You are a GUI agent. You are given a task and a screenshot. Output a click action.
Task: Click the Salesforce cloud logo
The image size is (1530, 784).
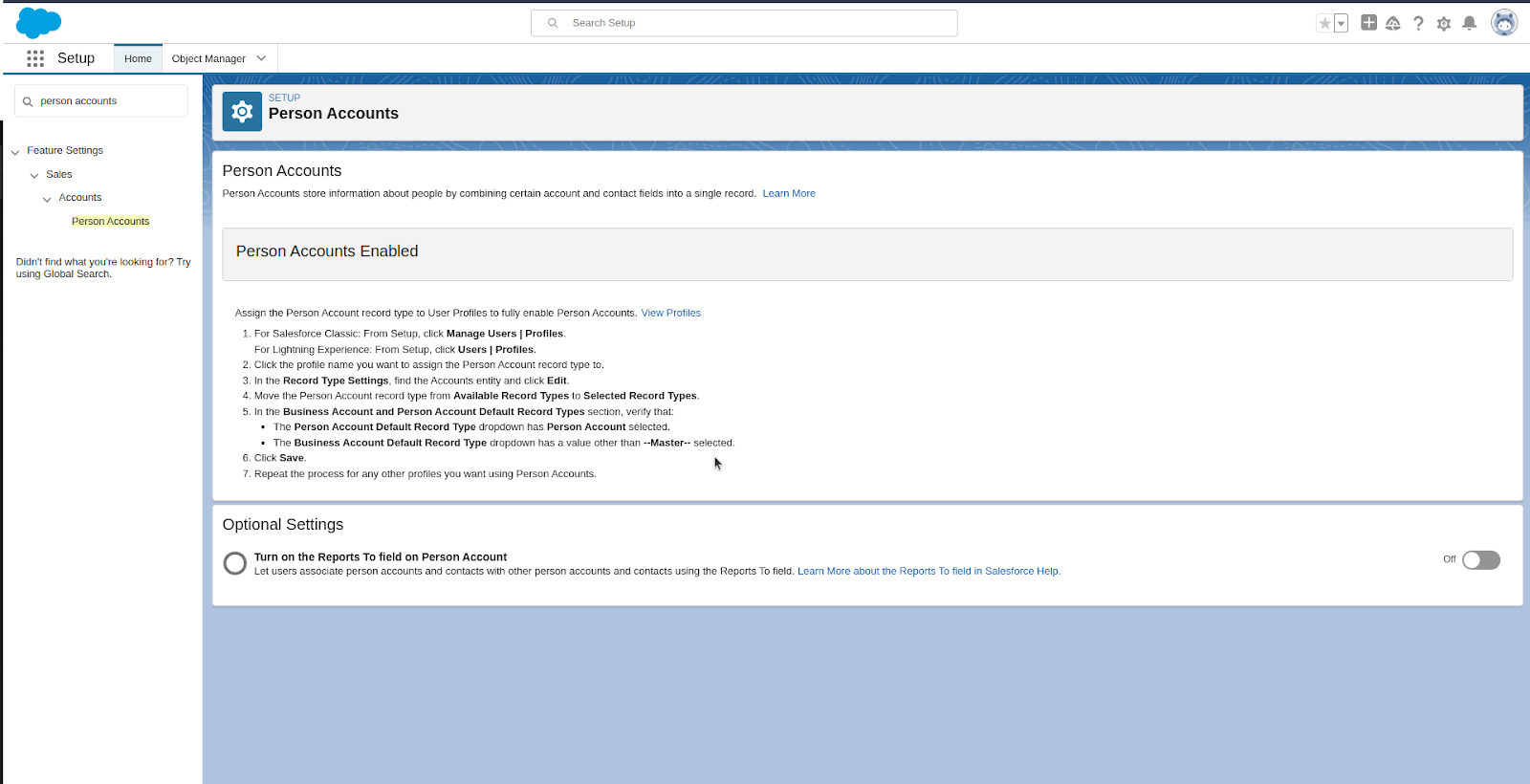pos(39,22)
